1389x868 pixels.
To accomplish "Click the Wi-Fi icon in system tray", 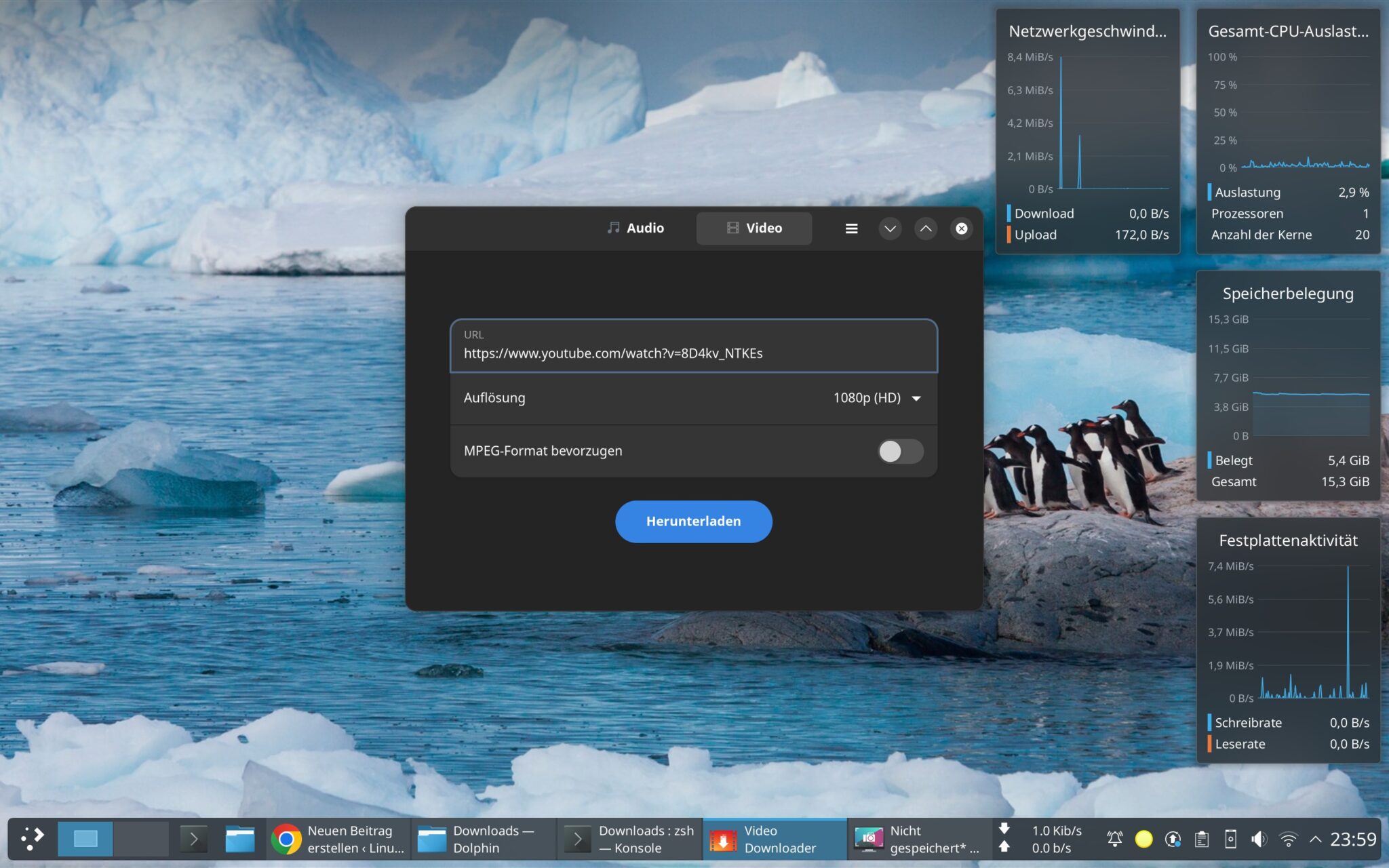I will pyautogui.click(x=1289, y=840).
